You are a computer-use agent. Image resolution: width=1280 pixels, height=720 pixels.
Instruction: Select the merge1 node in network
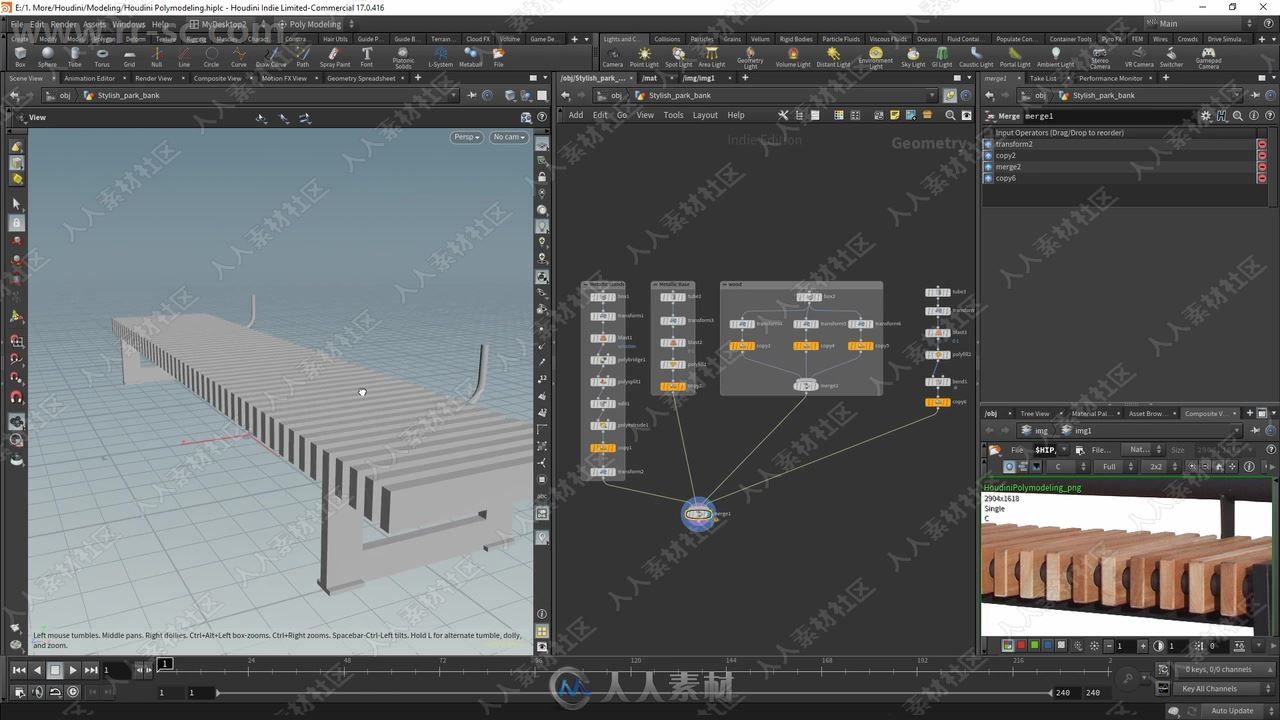699,514
